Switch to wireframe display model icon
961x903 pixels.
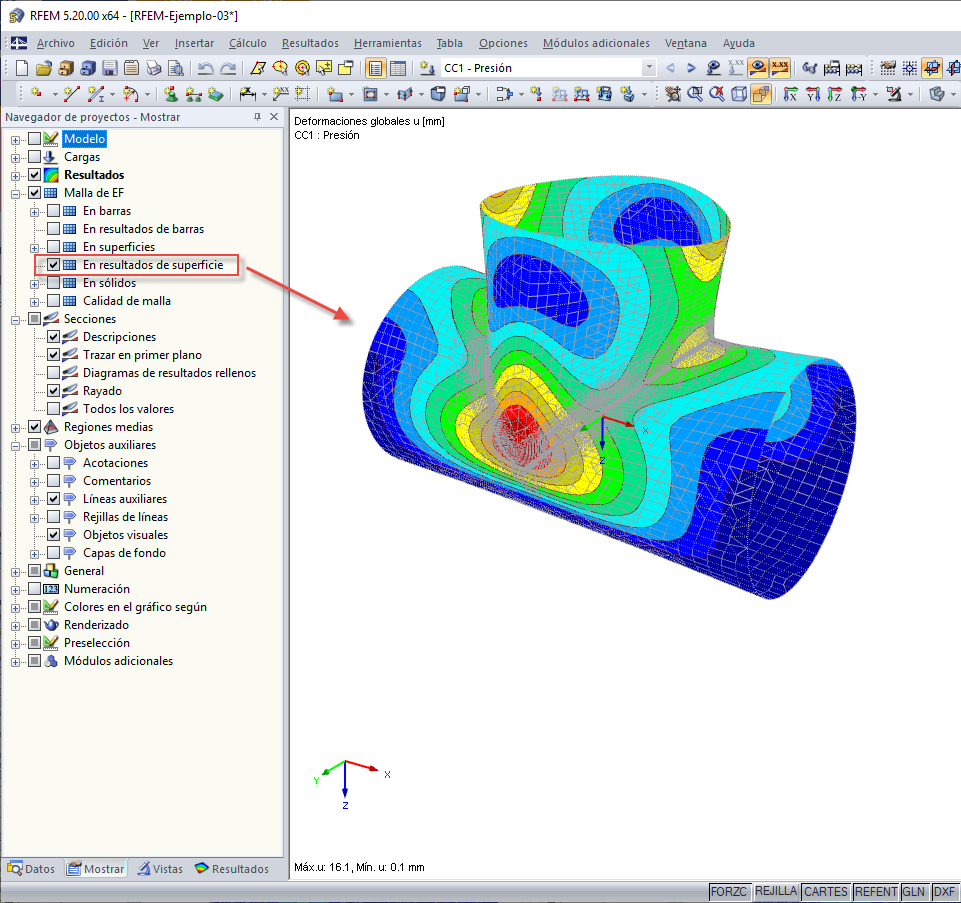point(739,94)
